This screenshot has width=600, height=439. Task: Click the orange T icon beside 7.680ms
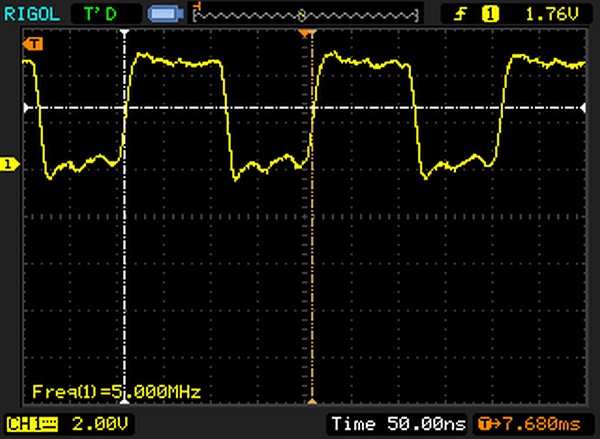[486, 423]
